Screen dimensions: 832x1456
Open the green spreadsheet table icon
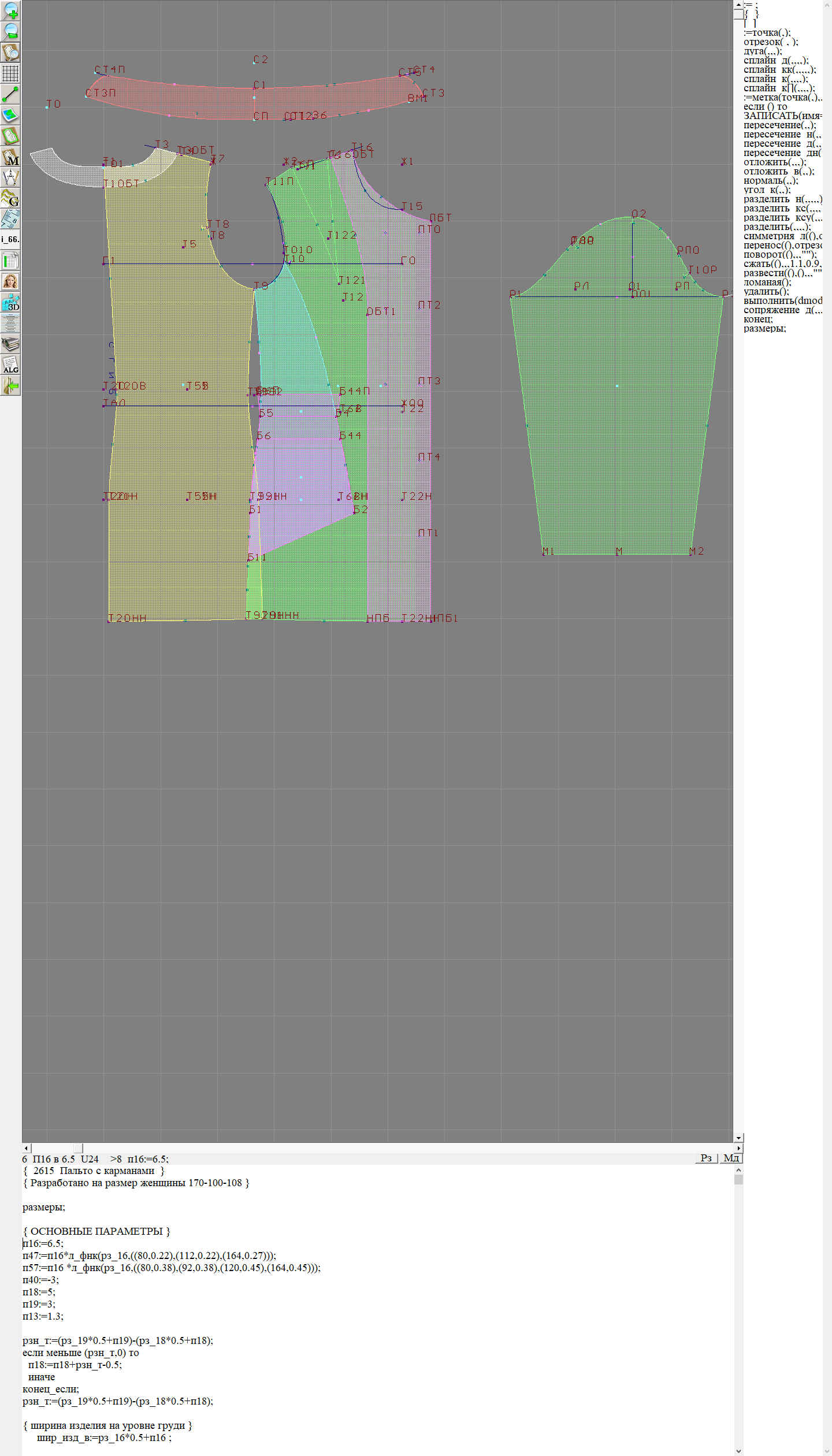(x=10, y=261)
